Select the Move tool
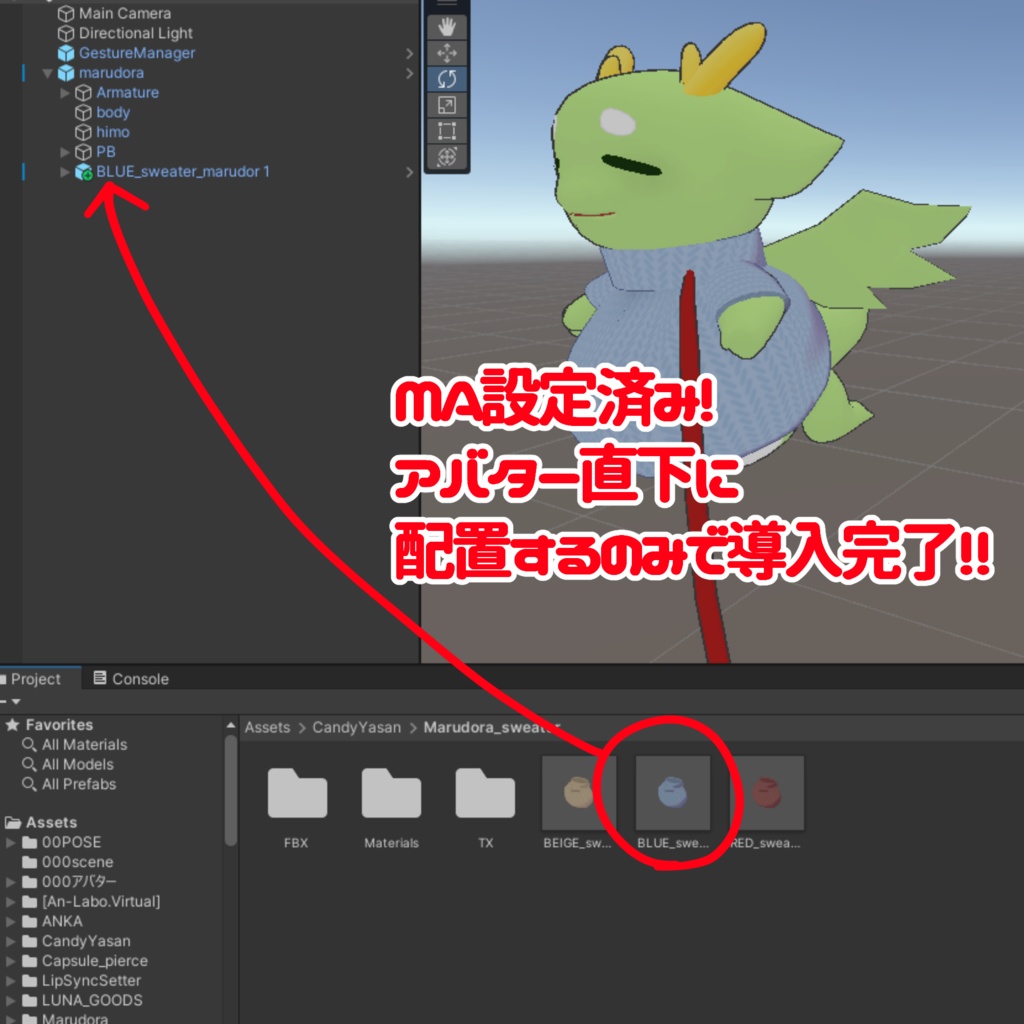Image resolution: width=1024 pixels, height=1024 pixels. pyautogui.click(x=447, y=53)
